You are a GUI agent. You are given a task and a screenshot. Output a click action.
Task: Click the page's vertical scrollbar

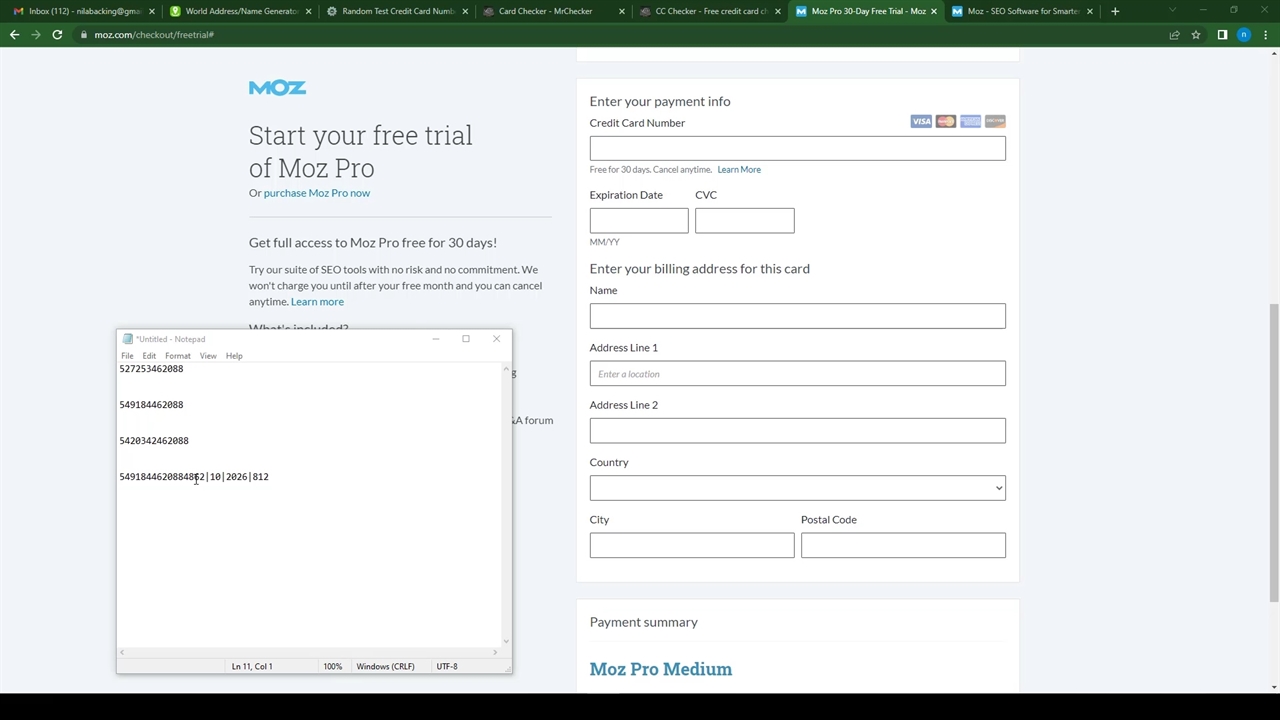coord(1273,450)
